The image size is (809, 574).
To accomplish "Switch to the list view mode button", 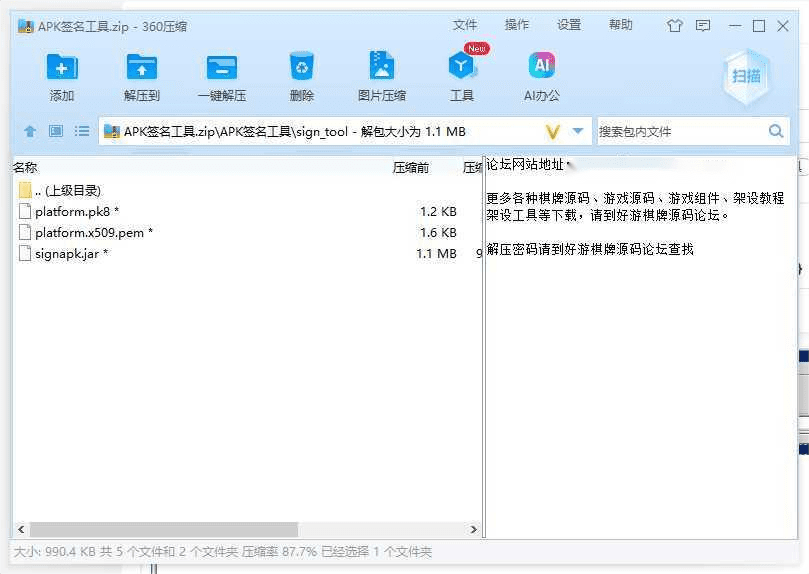I will 82,131.
